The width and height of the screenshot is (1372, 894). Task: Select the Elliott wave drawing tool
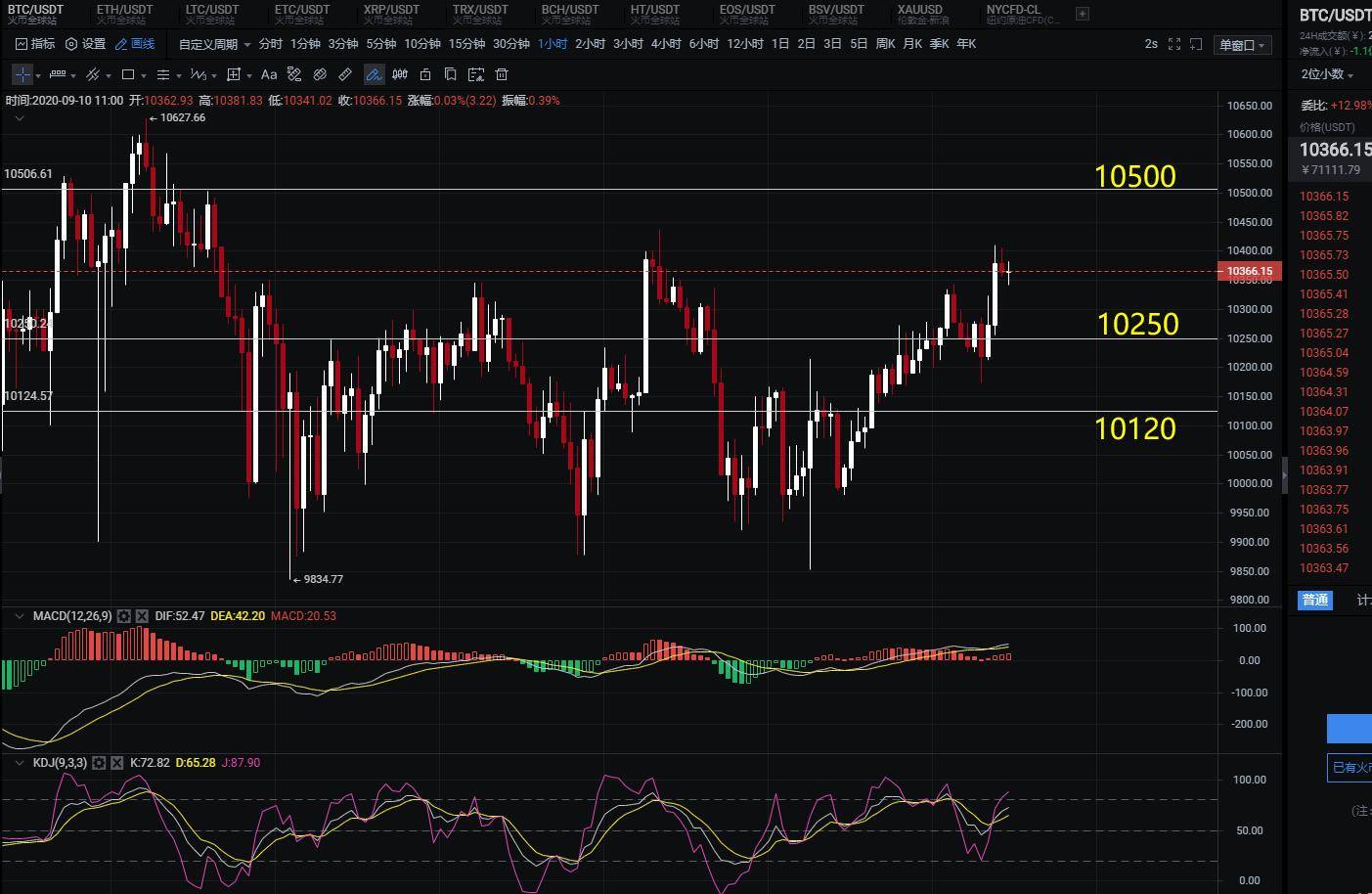(199, 74)
